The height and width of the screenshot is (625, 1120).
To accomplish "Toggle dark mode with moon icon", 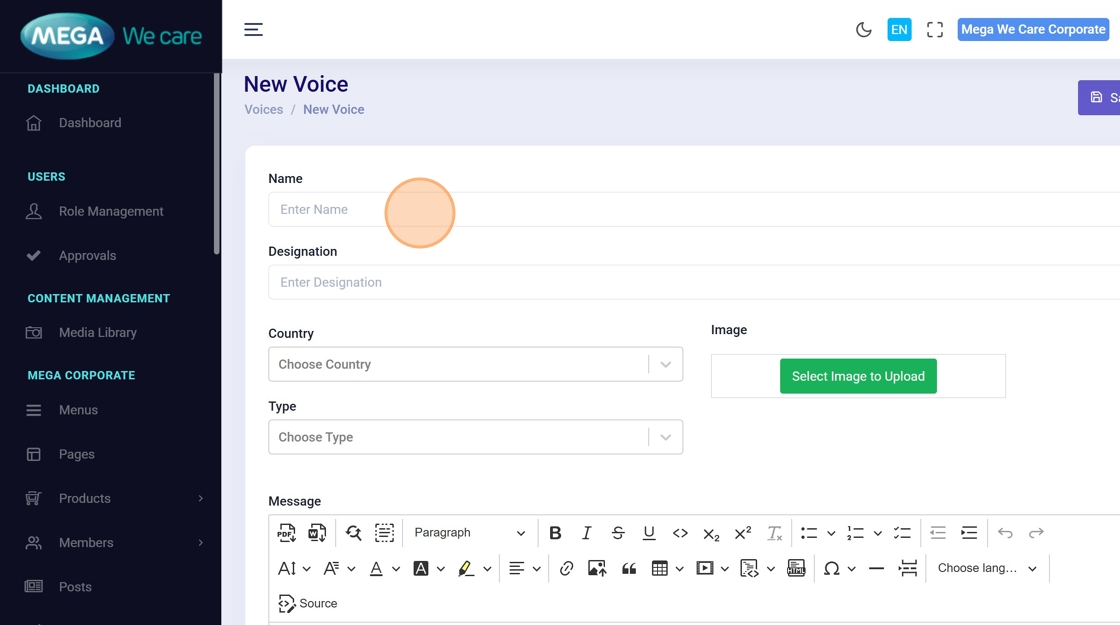I will [863, 30].
